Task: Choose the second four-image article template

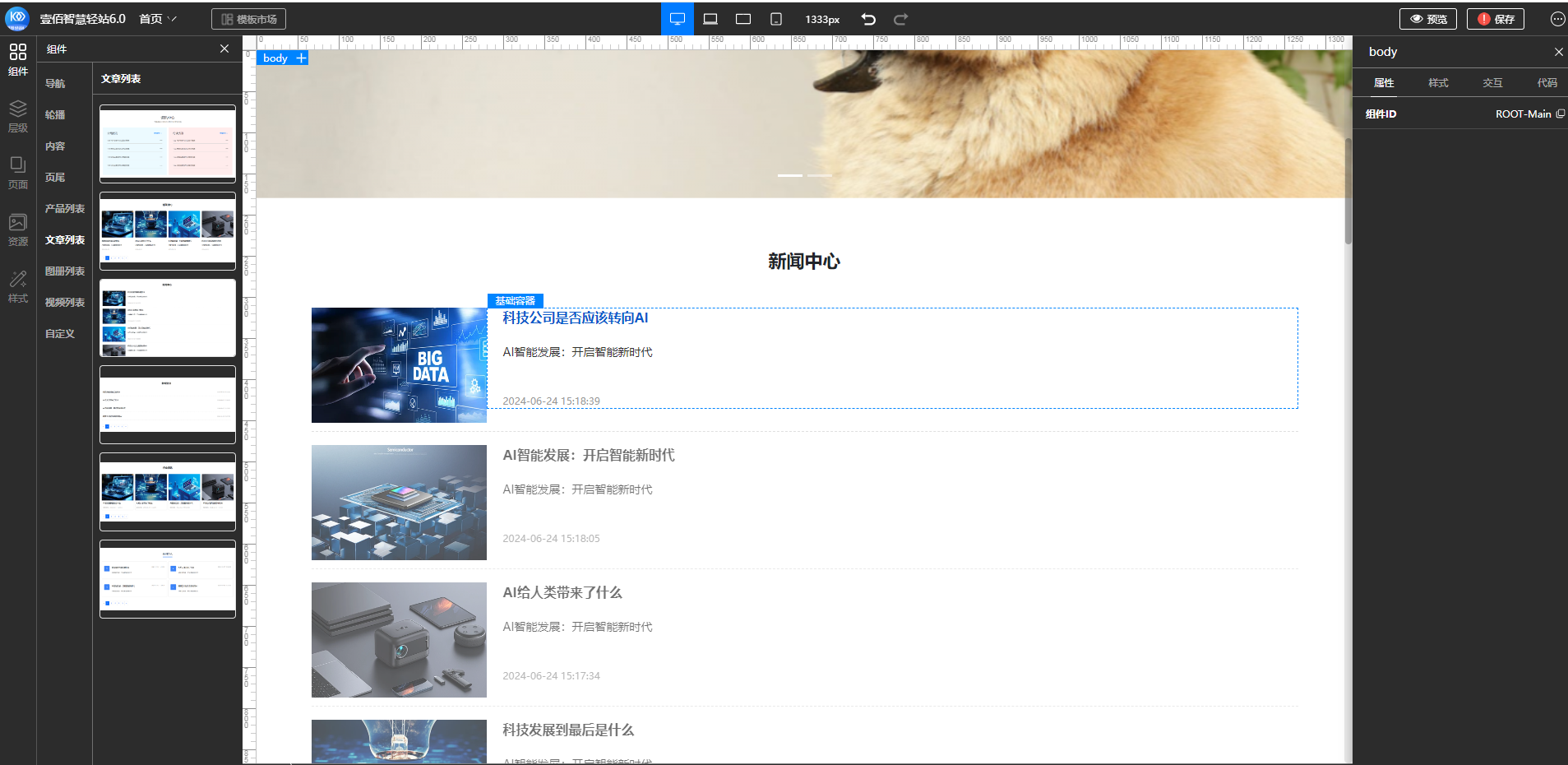Action: (x=168, y=231)
